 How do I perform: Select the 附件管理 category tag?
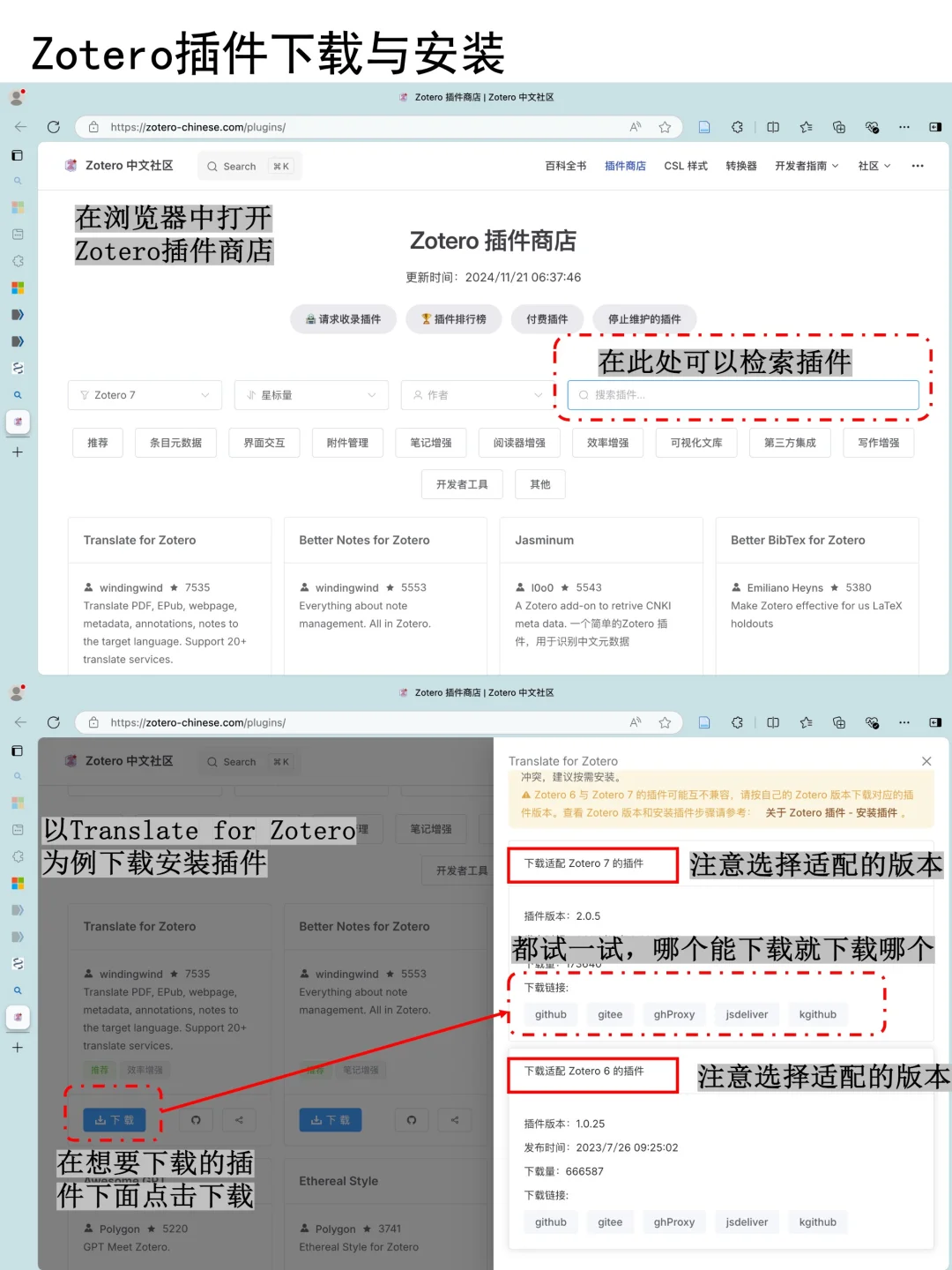pos(347,443)
